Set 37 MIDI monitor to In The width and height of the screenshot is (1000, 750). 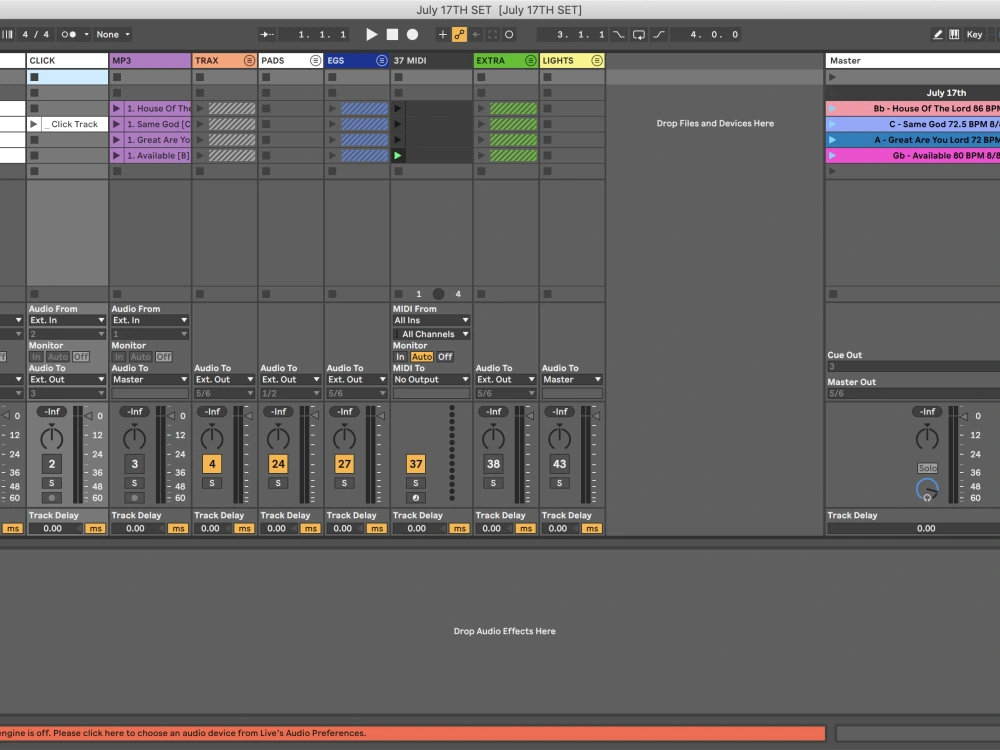click(x=400, y=357)
